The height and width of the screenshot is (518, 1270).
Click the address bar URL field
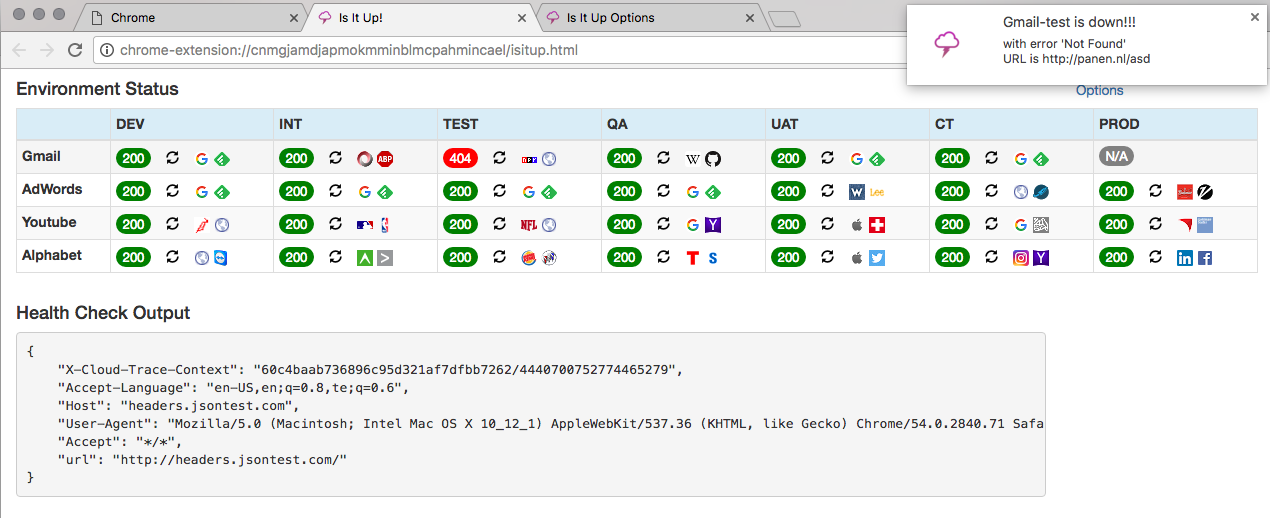(500, 50)
